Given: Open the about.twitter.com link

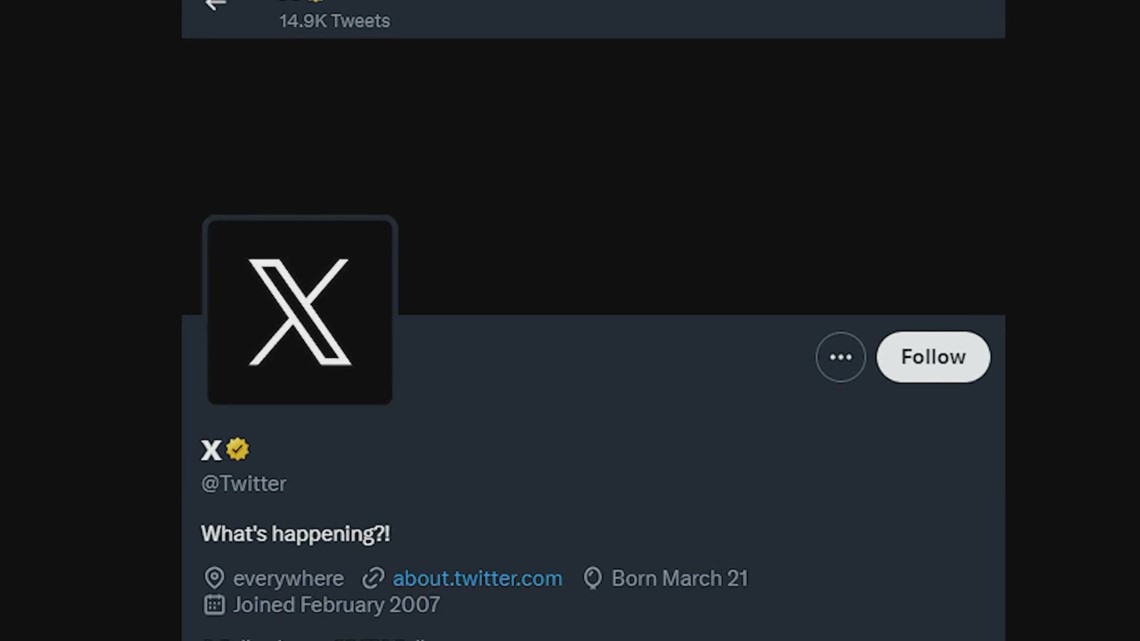Looking at the screenshot, I should pos(477,578).
